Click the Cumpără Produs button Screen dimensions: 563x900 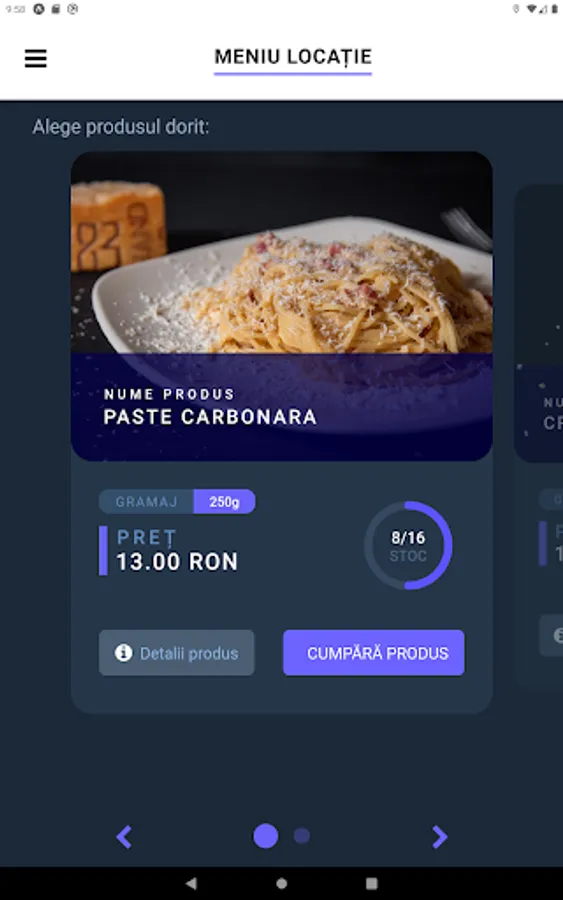coord(374,653)
